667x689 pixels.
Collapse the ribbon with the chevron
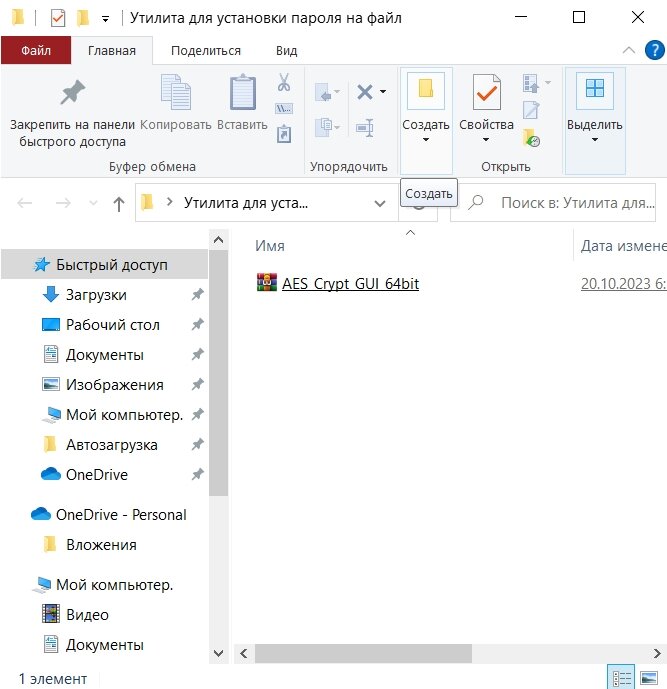coord(629,50)
